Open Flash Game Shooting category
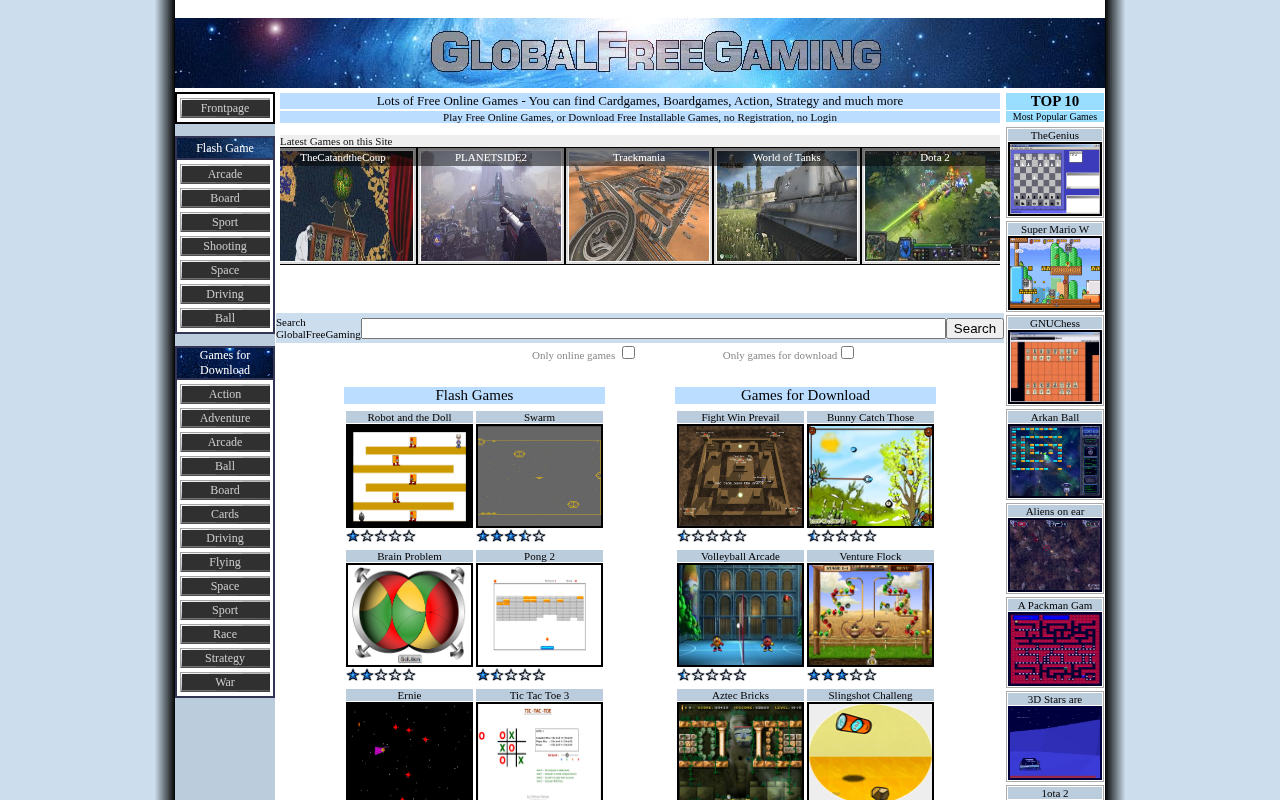This screenshot has width=1280, height=800. point(225,246)
